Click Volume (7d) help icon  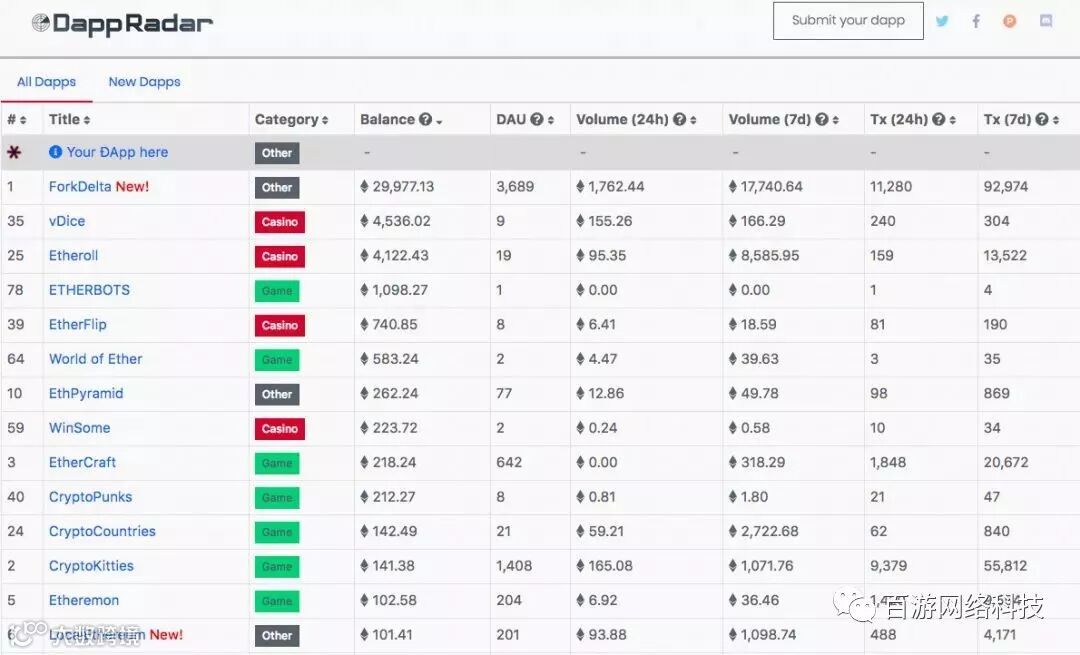pyautogui.click(x=822, y=119)
